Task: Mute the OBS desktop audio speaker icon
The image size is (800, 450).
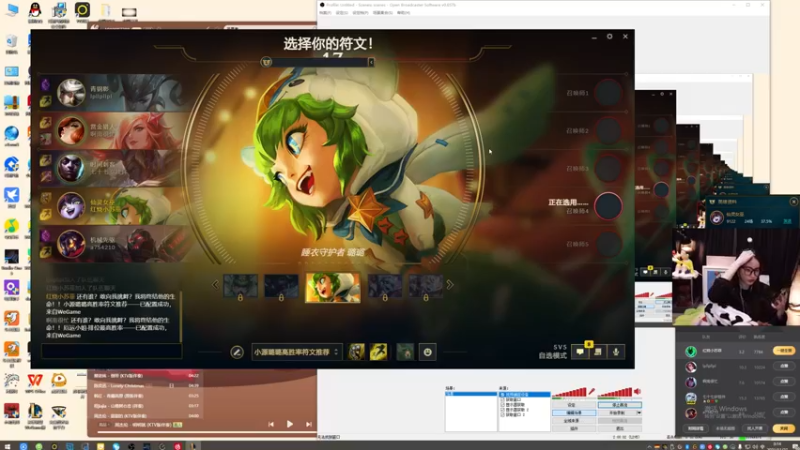Action: tap(637, 392)
